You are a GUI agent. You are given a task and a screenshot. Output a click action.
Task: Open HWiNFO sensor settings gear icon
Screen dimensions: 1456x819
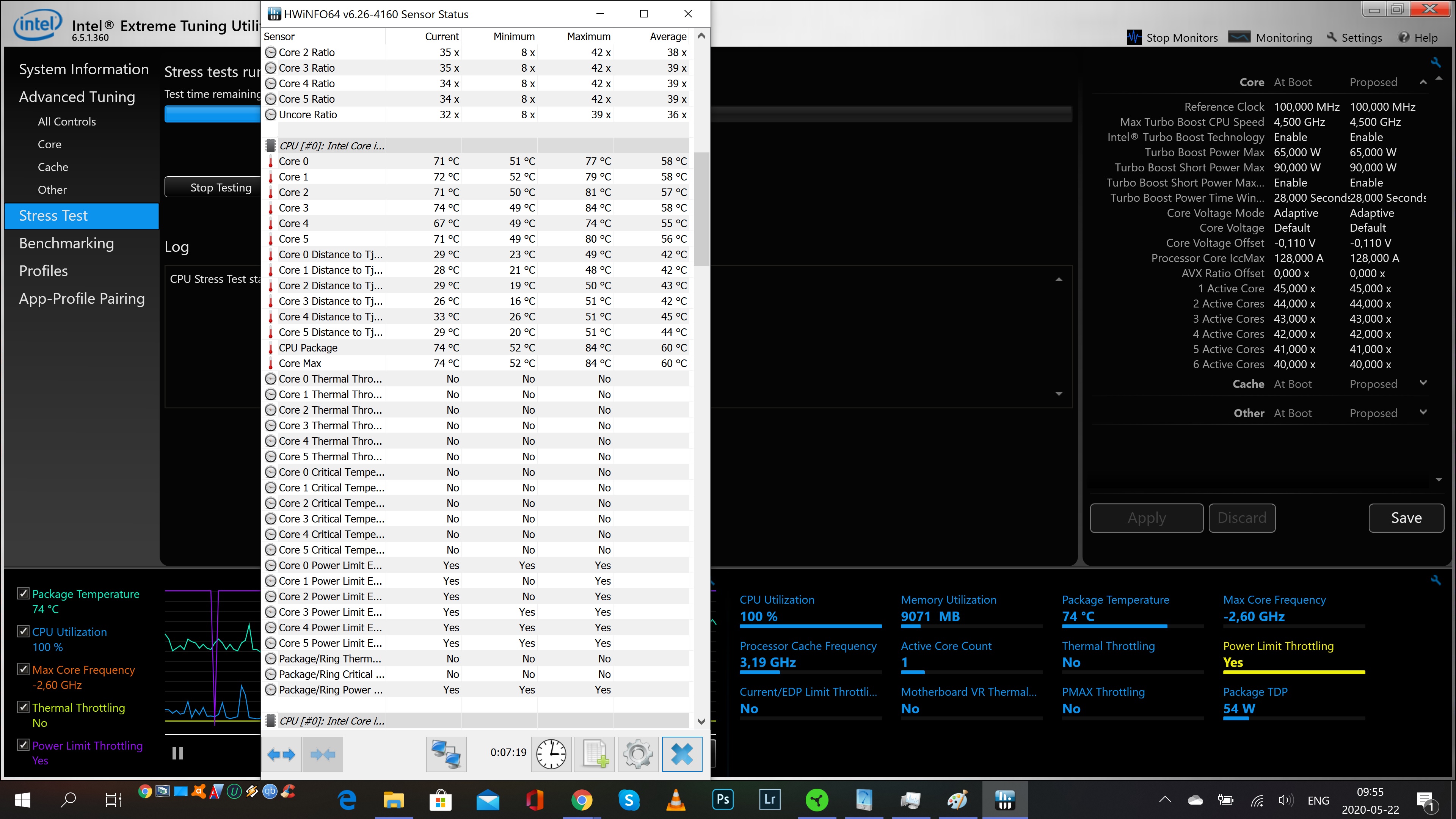(638, 753)
